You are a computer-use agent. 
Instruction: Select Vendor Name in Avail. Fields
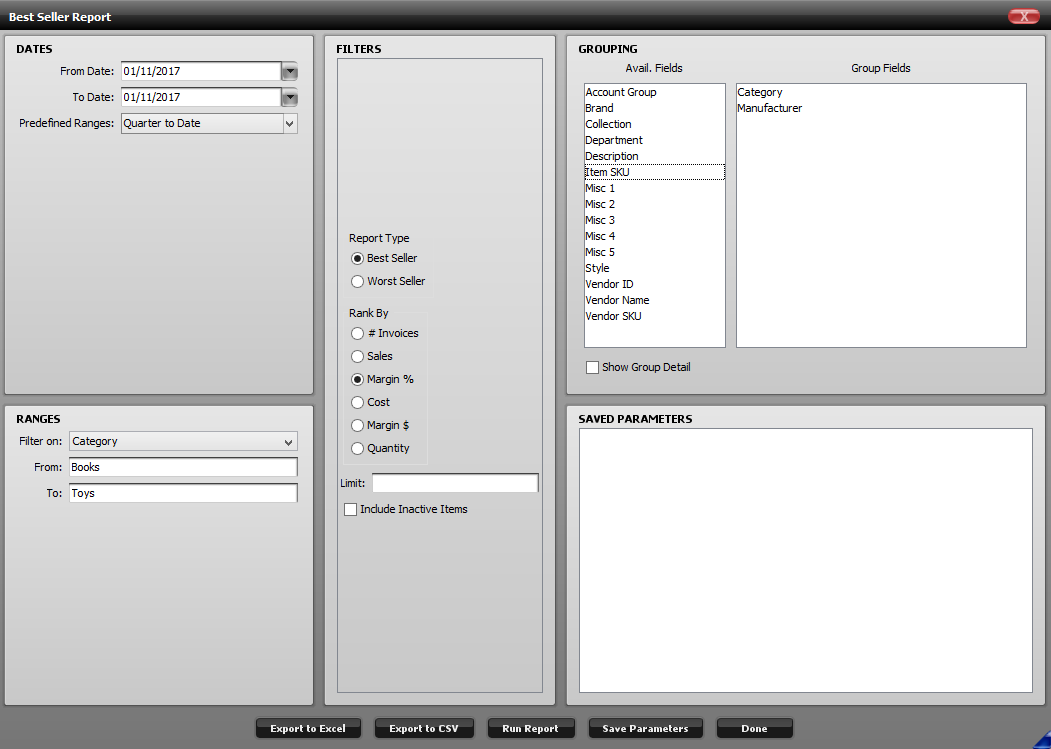click(x=654, y=300)
